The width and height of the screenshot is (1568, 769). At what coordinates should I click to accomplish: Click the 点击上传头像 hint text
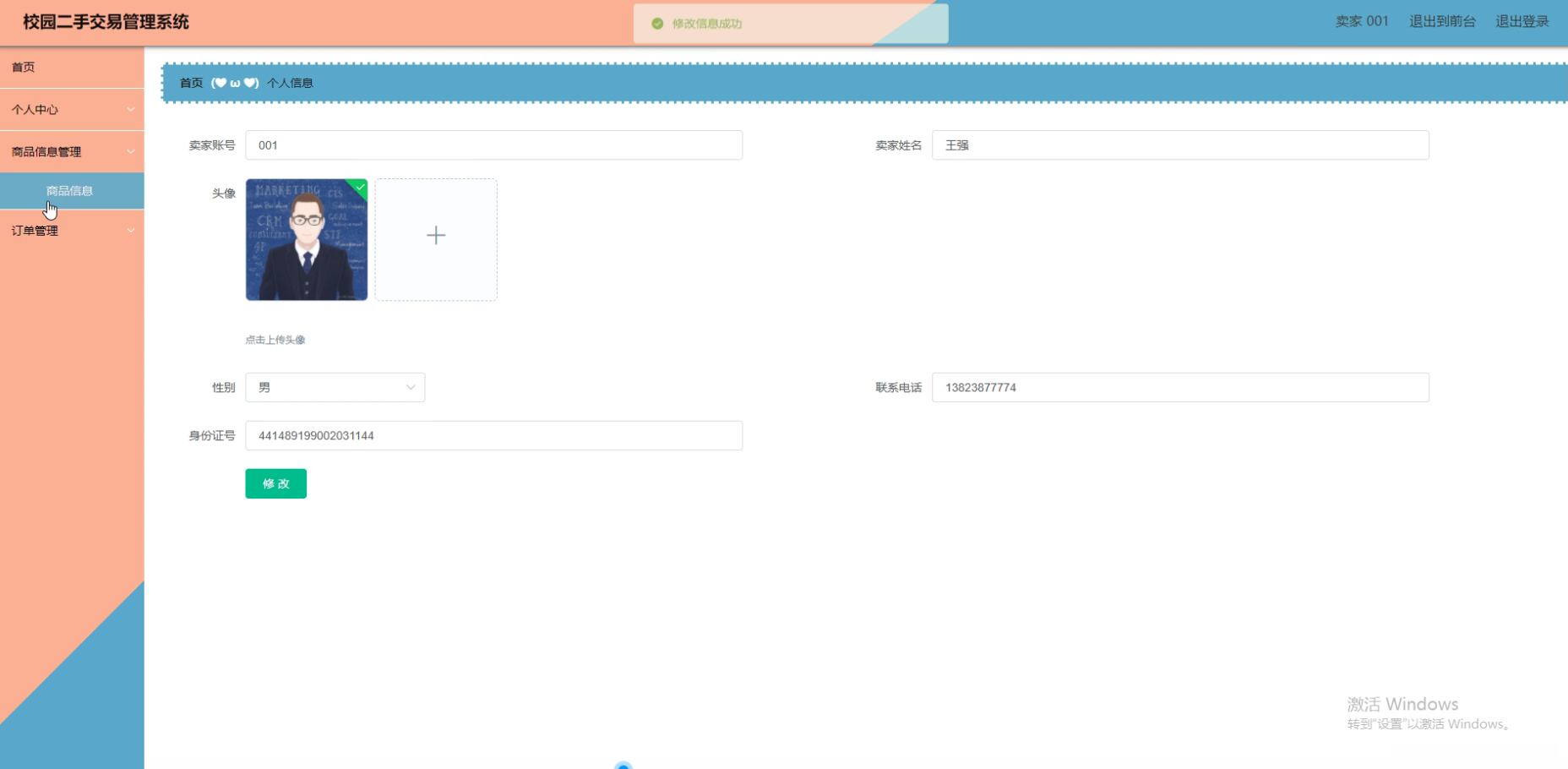(x=275, y=340)
